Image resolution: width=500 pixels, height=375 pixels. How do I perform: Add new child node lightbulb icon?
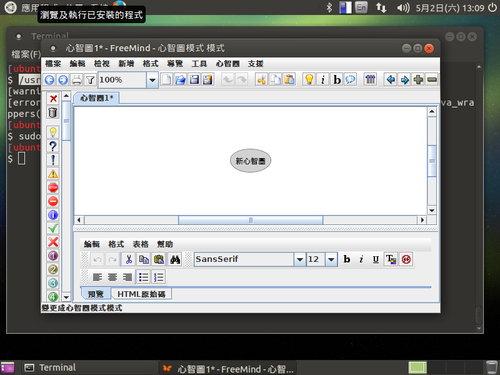309,80
